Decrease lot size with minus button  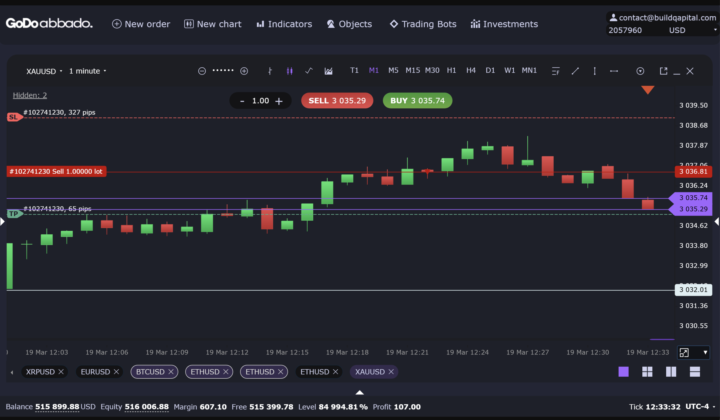(242, 101)
